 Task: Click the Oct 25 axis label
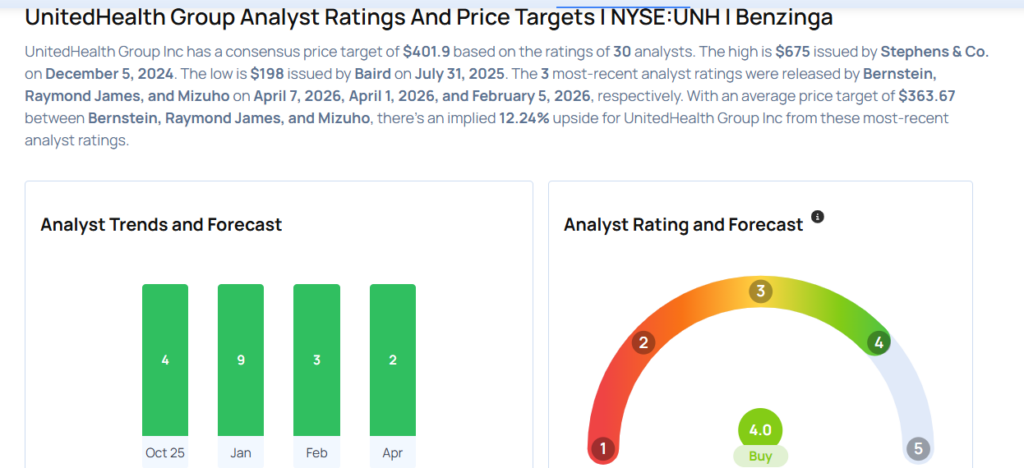click(x=165, y=452)
